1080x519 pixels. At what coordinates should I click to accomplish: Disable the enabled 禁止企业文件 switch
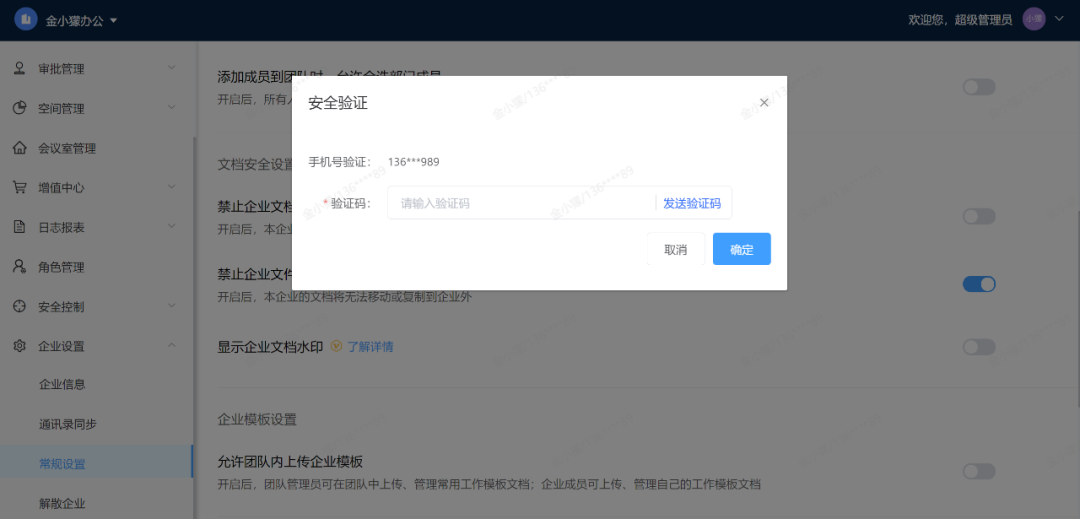(979, 284)
